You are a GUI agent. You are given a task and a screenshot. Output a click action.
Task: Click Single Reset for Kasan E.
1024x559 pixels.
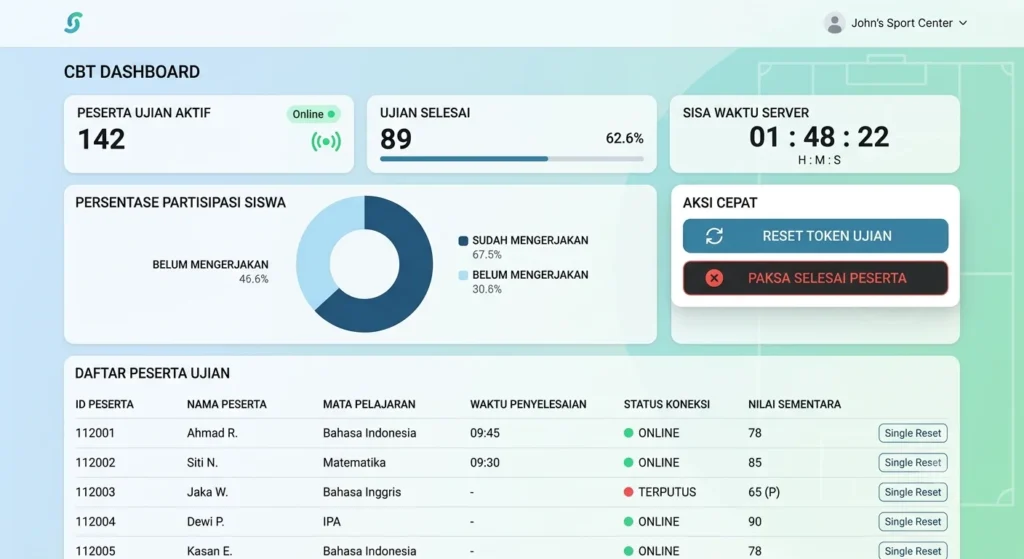tap(912, 551)
